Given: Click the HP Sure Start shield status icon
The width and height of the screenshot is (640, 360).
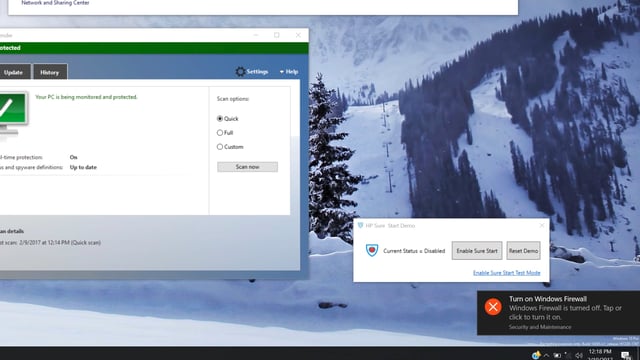Looking at the screenshot, I should tap(371, 250).
